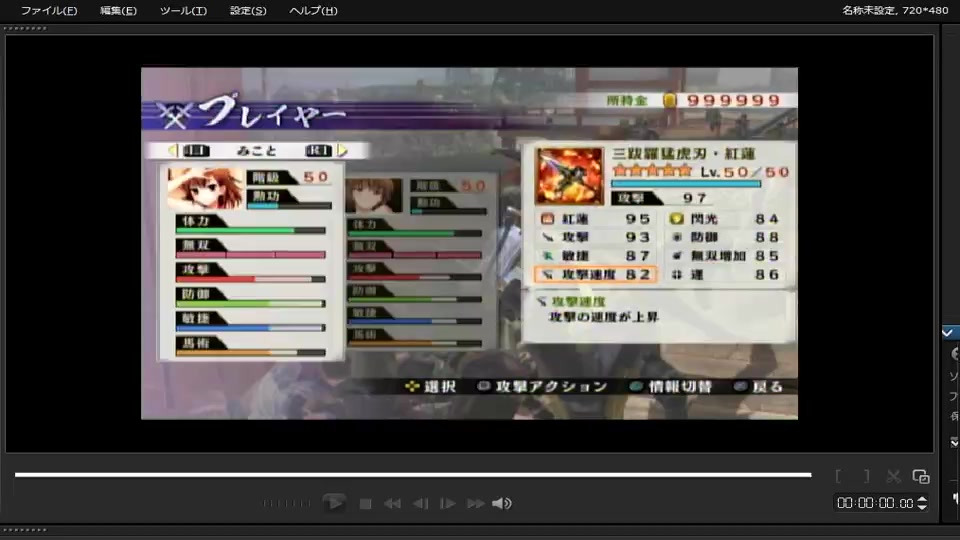
Task: Click the drag handle above the preview
Action: coord(25,28)
